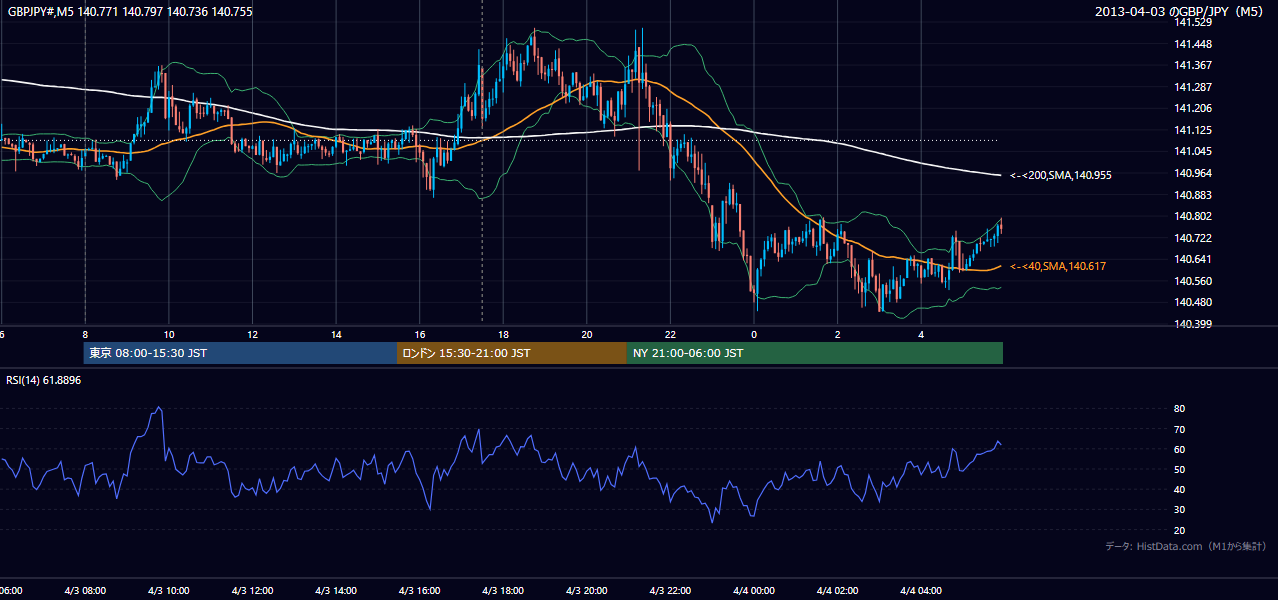The image size is (1278, 600).
Task: Click the RSI scale value 50
Action: point(1179,469)
